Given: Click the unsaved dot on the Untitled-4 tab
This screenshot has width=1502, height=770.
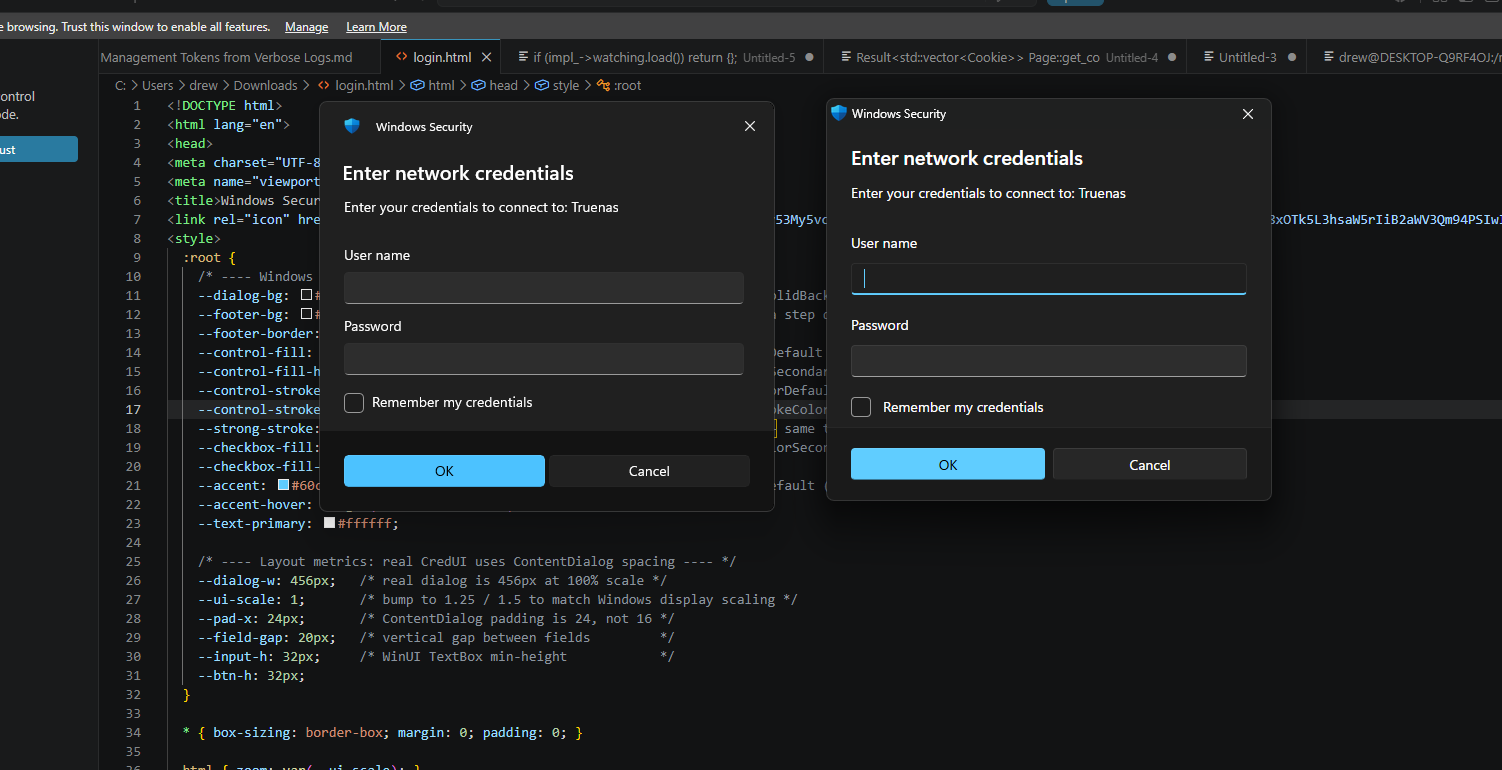Looking at the screenshot, I should tap(1172, 57).
